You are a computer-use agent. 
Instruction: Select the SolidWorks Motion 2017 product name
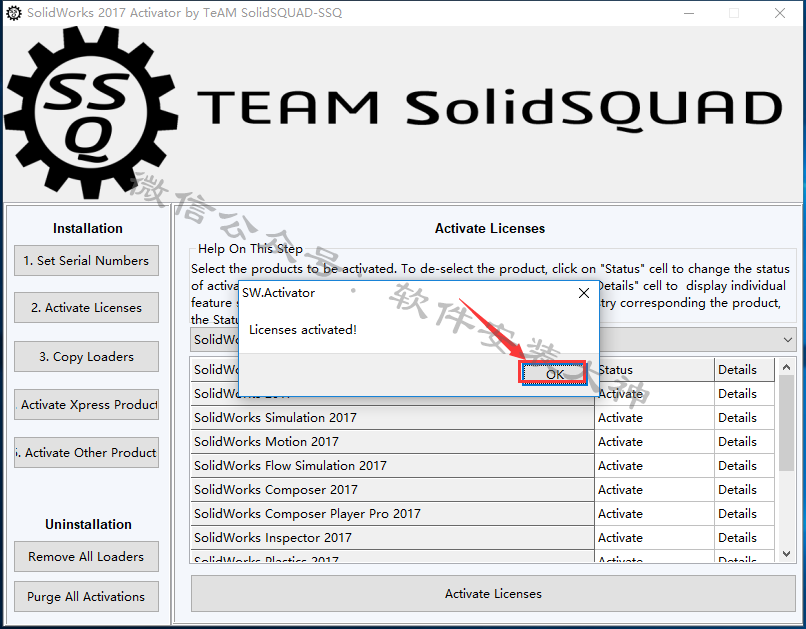(393, 442)
